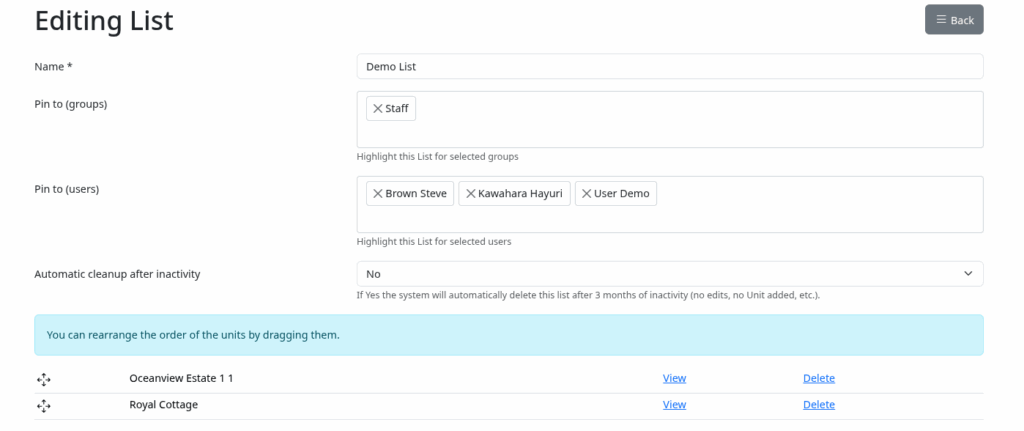
Task: Open the View link for Oceanview Estate 1 1
Action: point(674,378)
